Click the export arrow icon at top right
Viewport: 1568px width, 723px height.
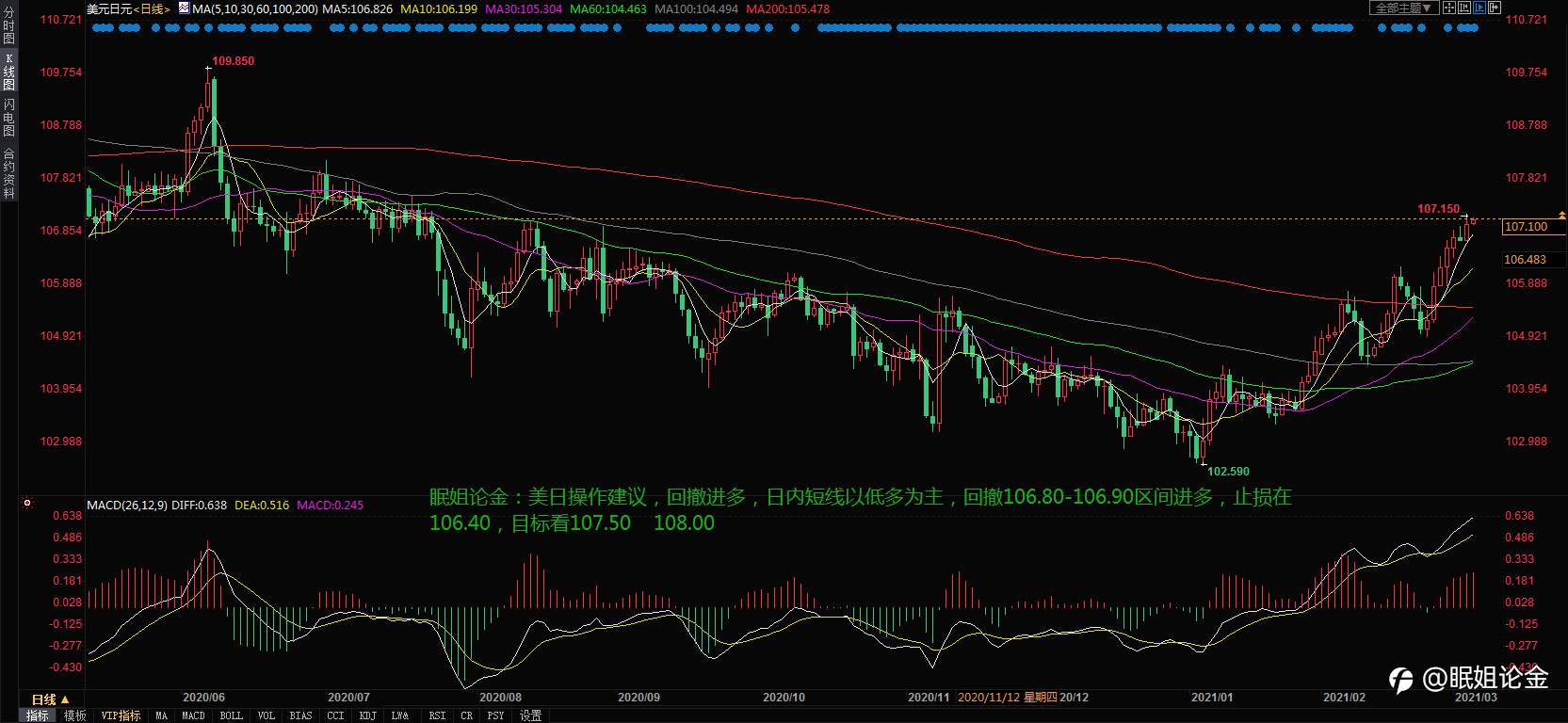click(1495, 8)
